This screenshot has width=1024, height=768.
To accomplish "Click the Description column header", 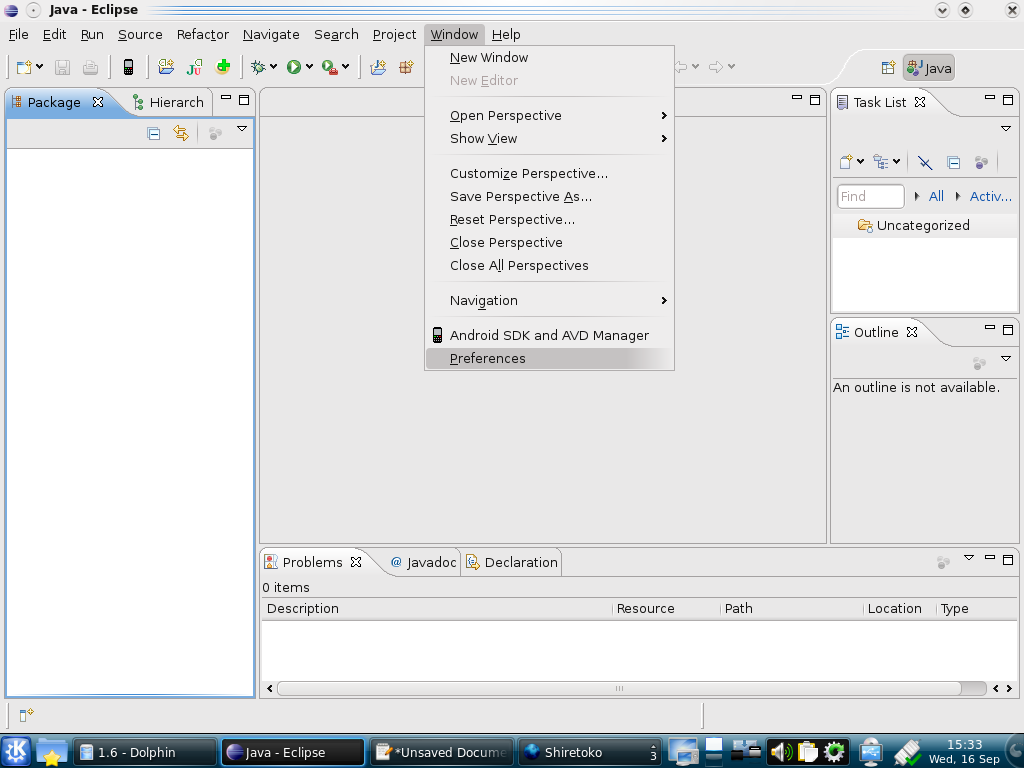I will point(437,609).
